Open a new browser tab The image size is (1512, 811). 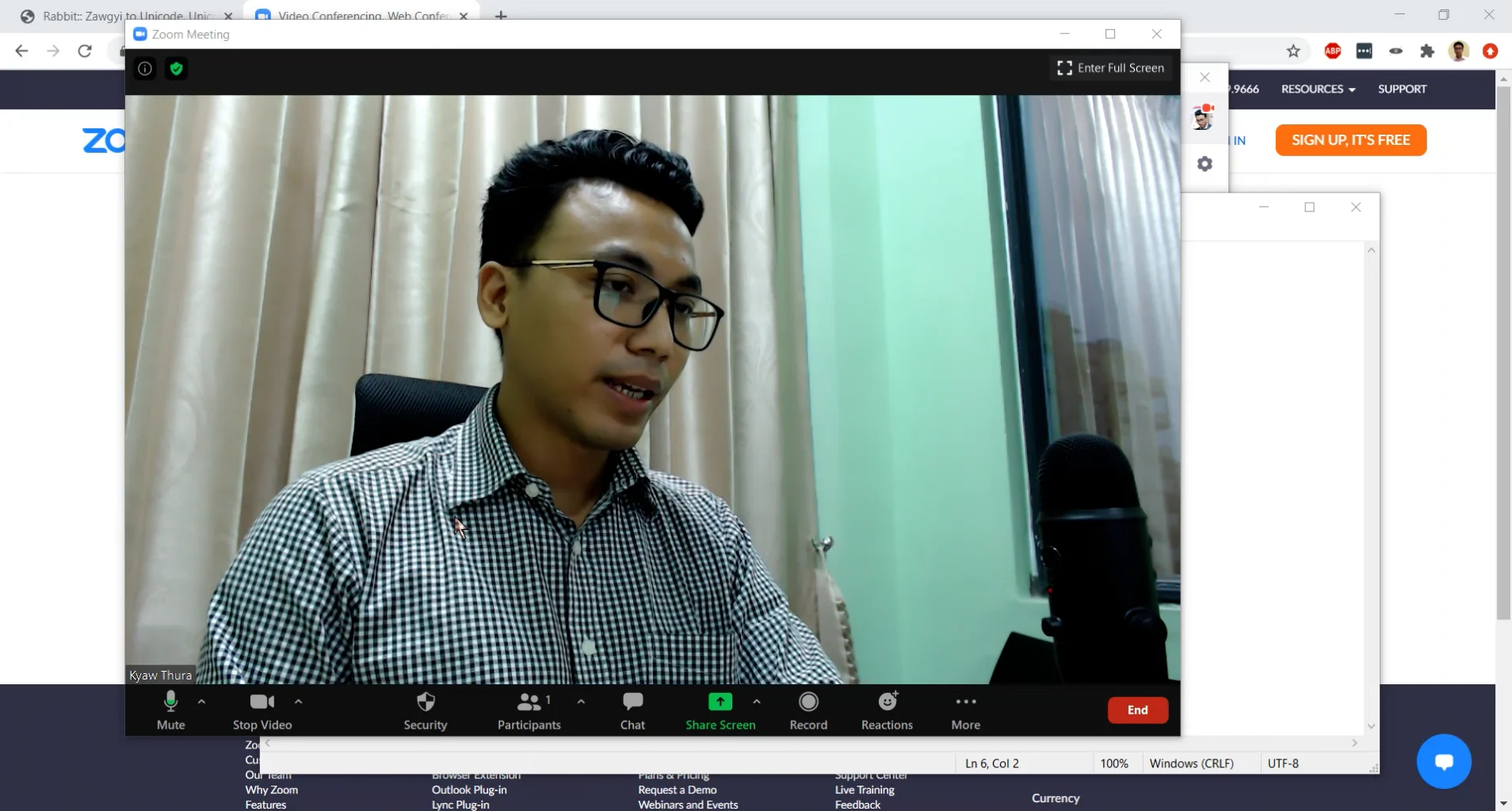tap(501, 16)
